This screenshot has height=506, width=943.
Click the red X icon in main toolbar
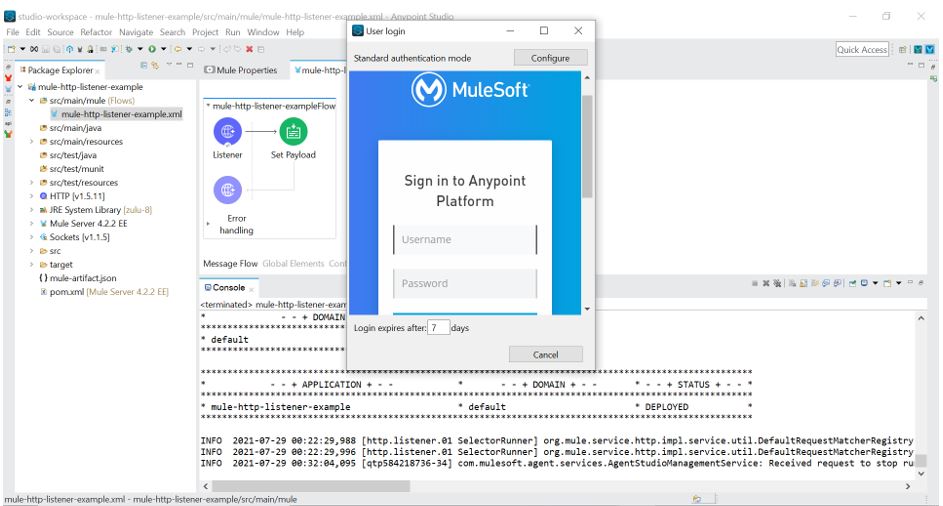249,49
